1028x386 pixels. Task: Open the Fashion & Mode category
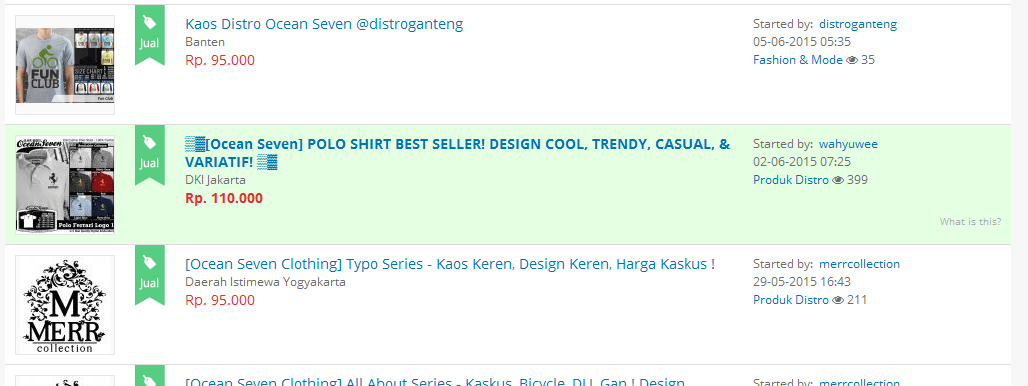[798, 60]
